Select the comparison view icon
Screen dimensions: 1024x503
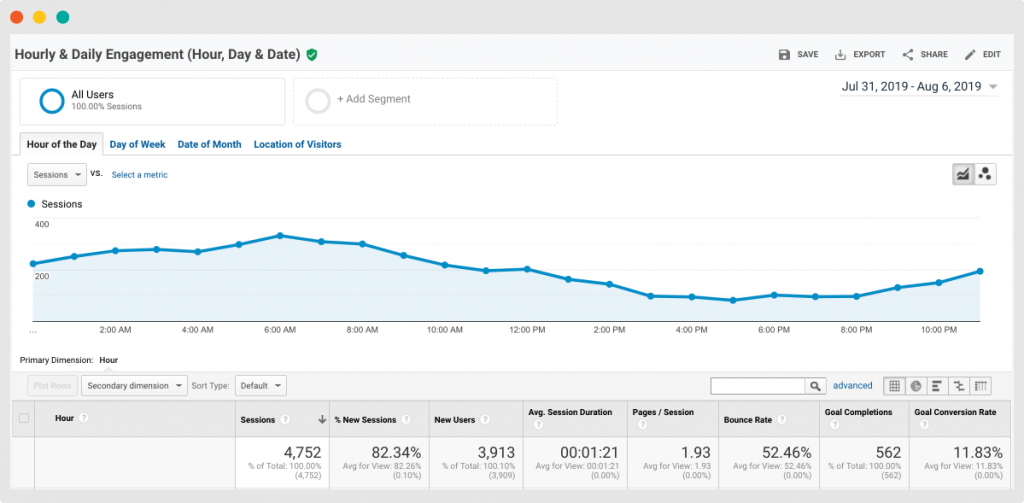point(959,386)
